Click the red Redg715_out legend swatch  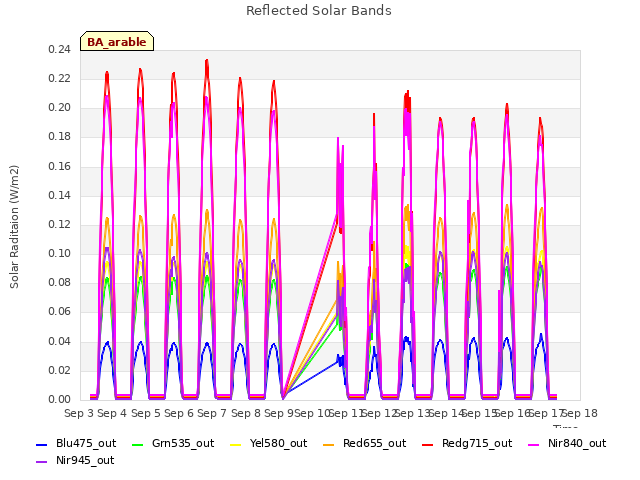tap(427, 444)
